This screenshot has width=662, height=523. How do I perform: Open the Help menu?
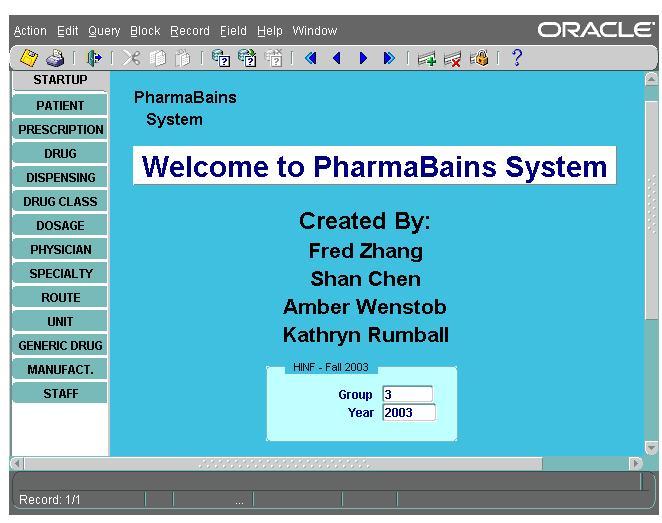(269, 31)
